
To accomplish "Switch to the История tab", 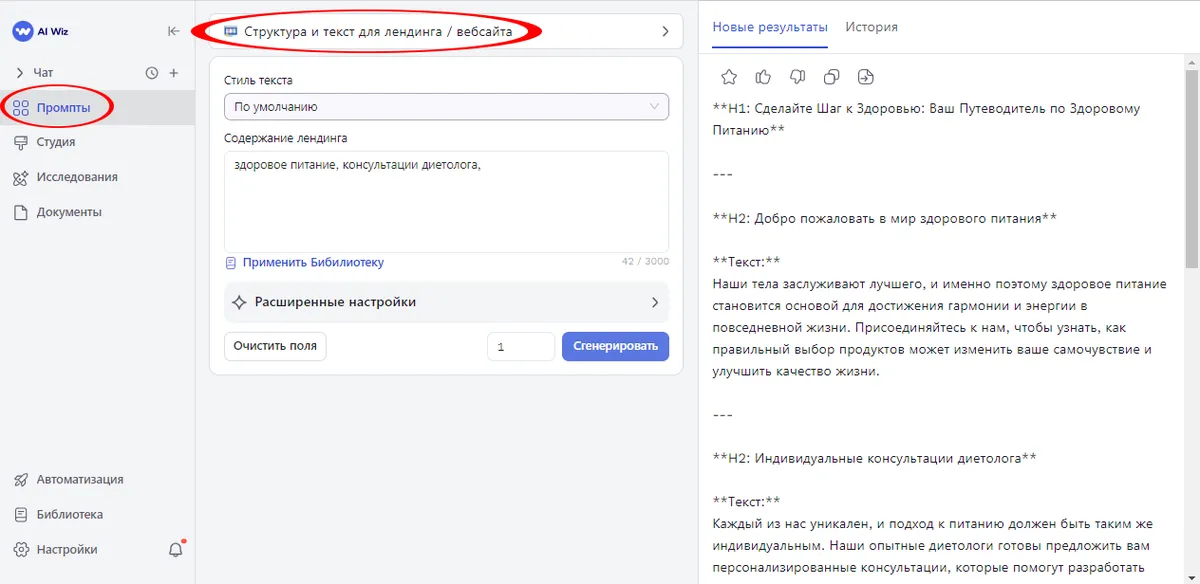I will [871, 27].
